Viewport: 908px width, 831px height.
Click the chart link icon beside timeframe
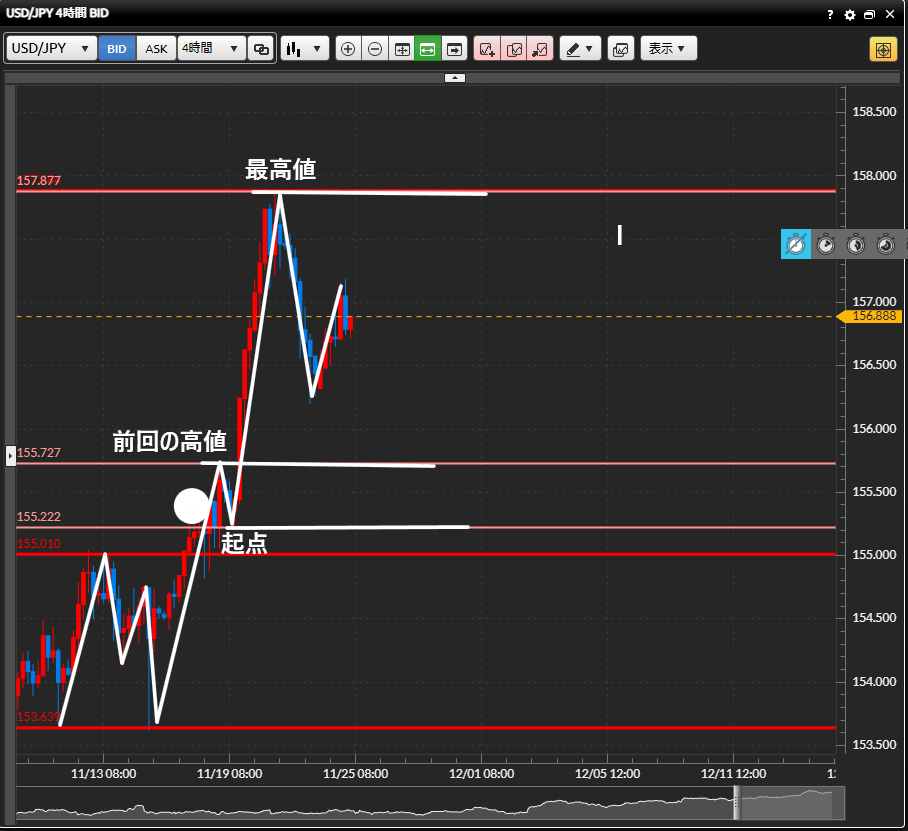(262, 49)
